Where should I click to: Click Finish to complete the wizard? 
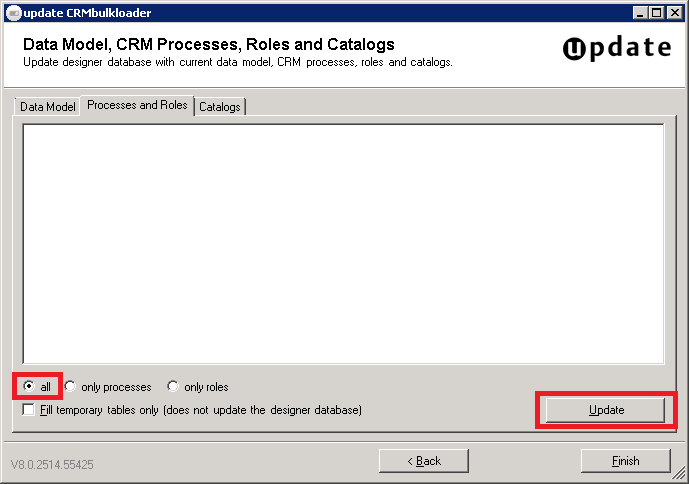coord(625,461)
